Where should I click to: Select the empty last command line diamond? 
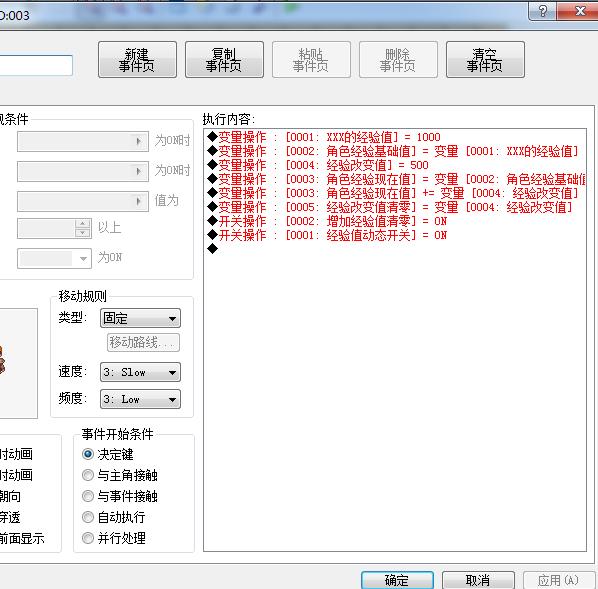212,249
